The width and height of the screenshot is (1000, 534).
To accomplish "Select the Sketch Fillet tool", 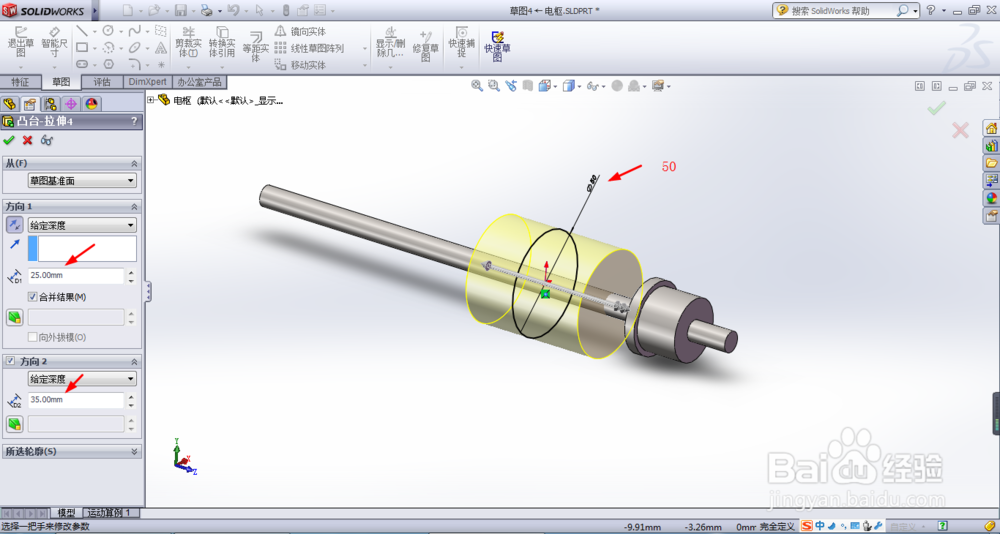I will pyautogui.click(x=135, y=64).
